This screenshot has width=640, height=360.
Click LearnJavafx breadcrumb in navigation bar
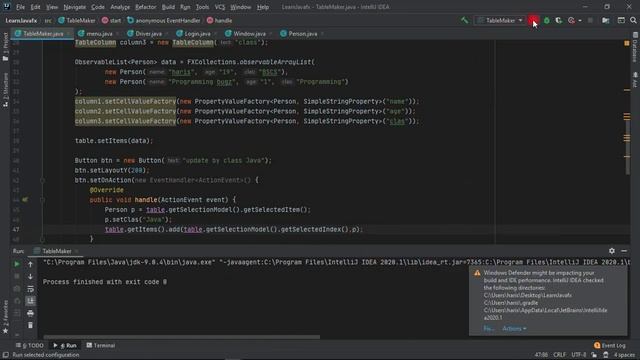click(x=21, y=20)
